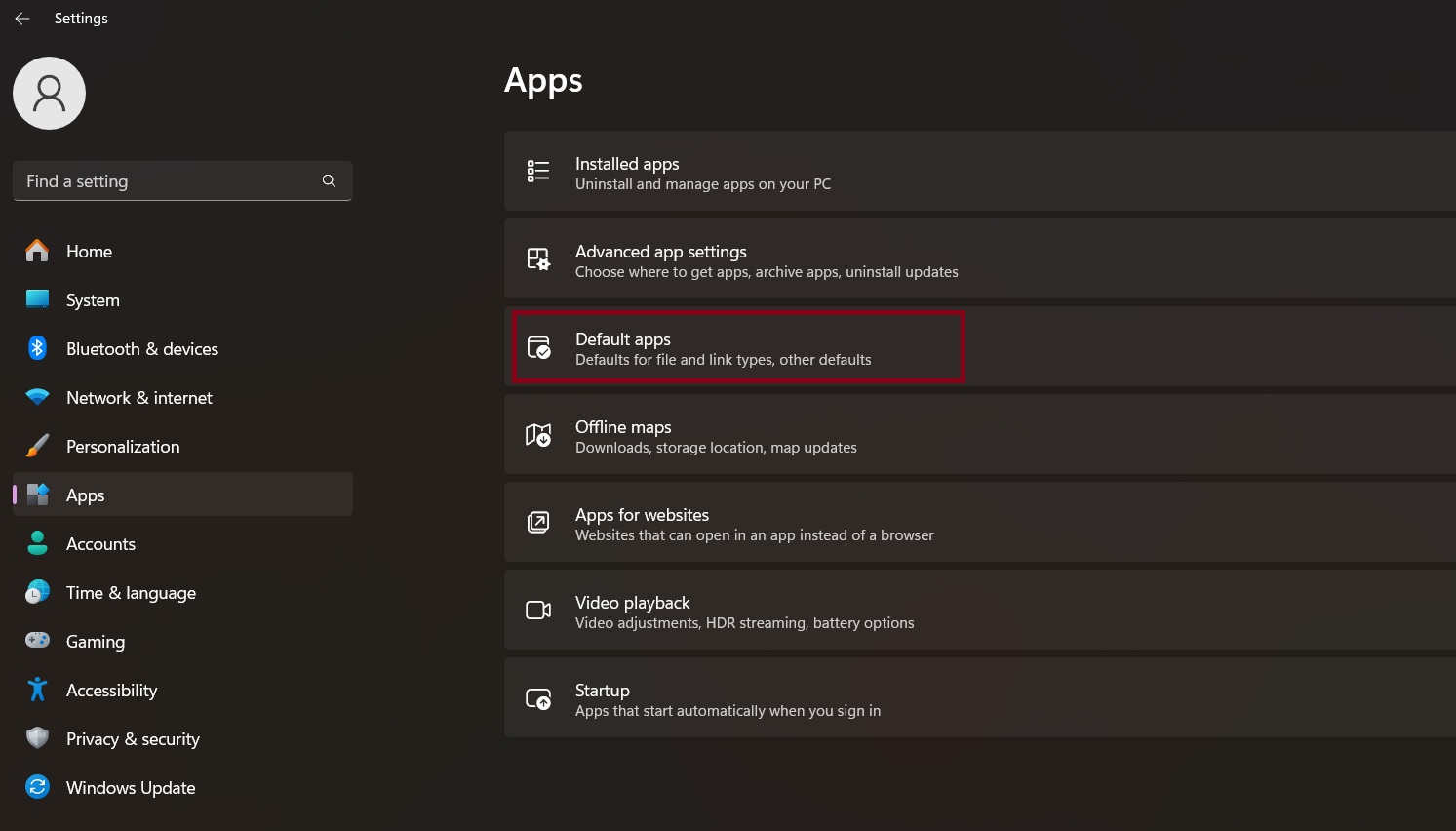Click the Windows Update icon
1456x831 pixels.
[36, 787]
